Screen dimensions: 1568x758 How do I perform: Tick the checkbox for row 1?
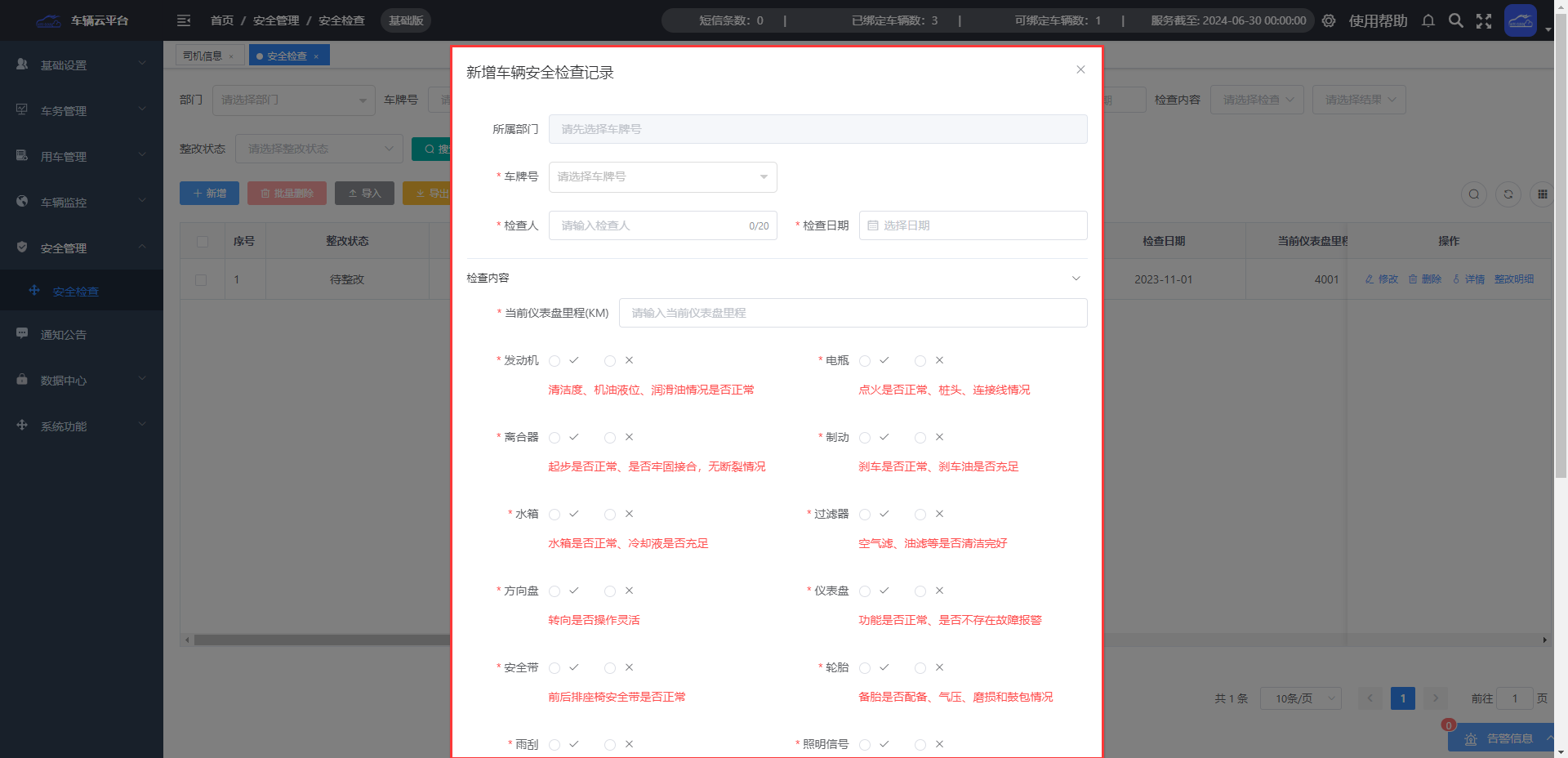(201, 280)
